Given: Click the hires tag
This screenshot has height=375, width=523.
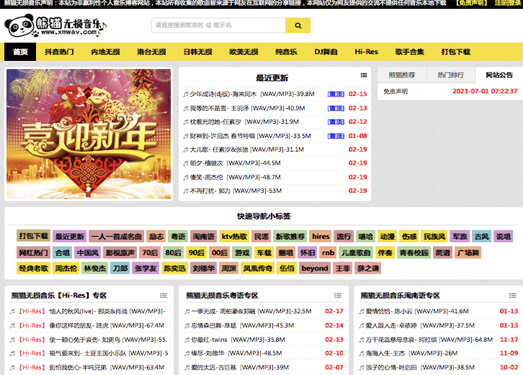Looking at the screenshot, I should [320, 237].
